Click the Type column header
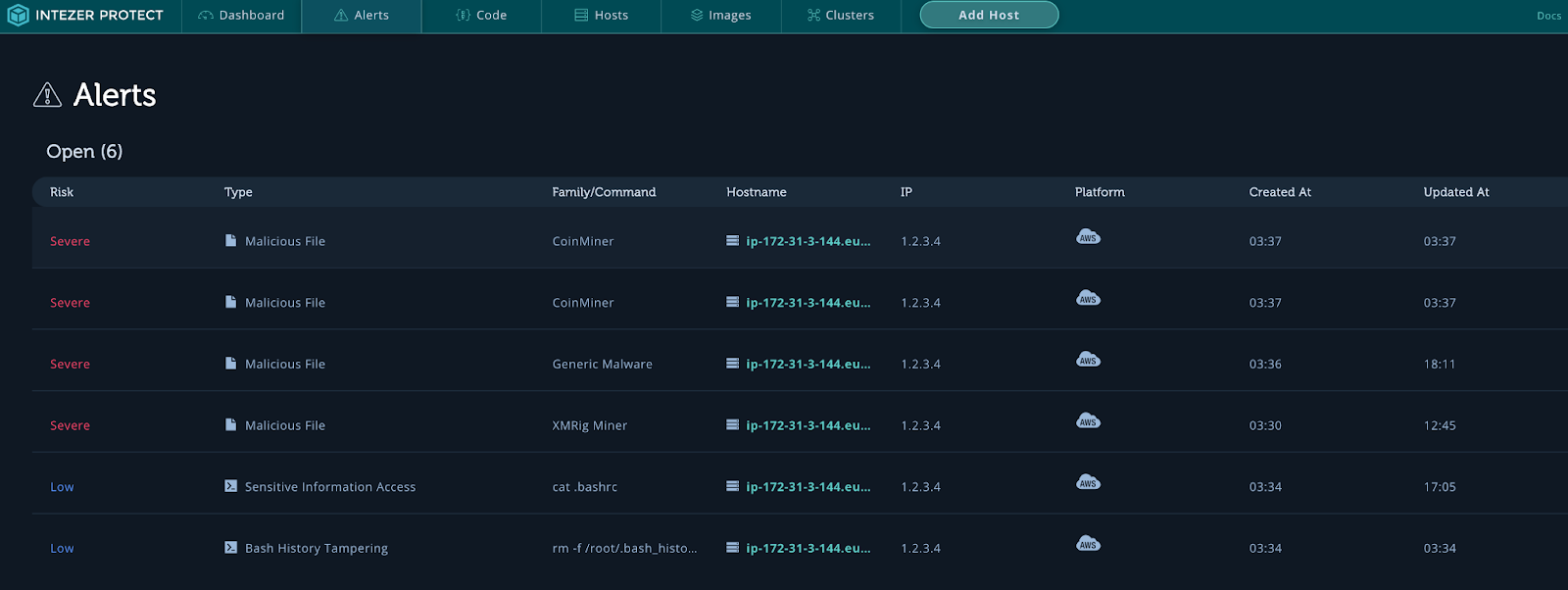The image size is (1568, 590). pos(238,192)
